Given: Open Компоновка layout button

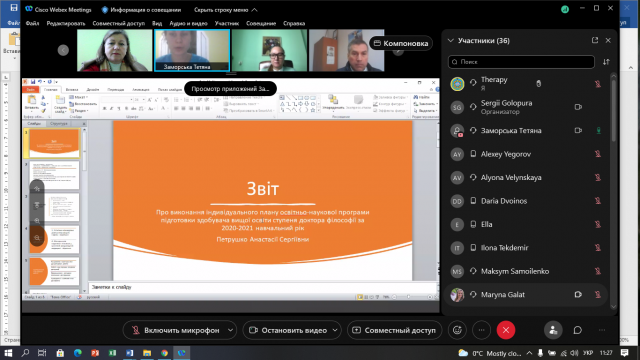Looking at the screenshot, I should pos(401,43).
